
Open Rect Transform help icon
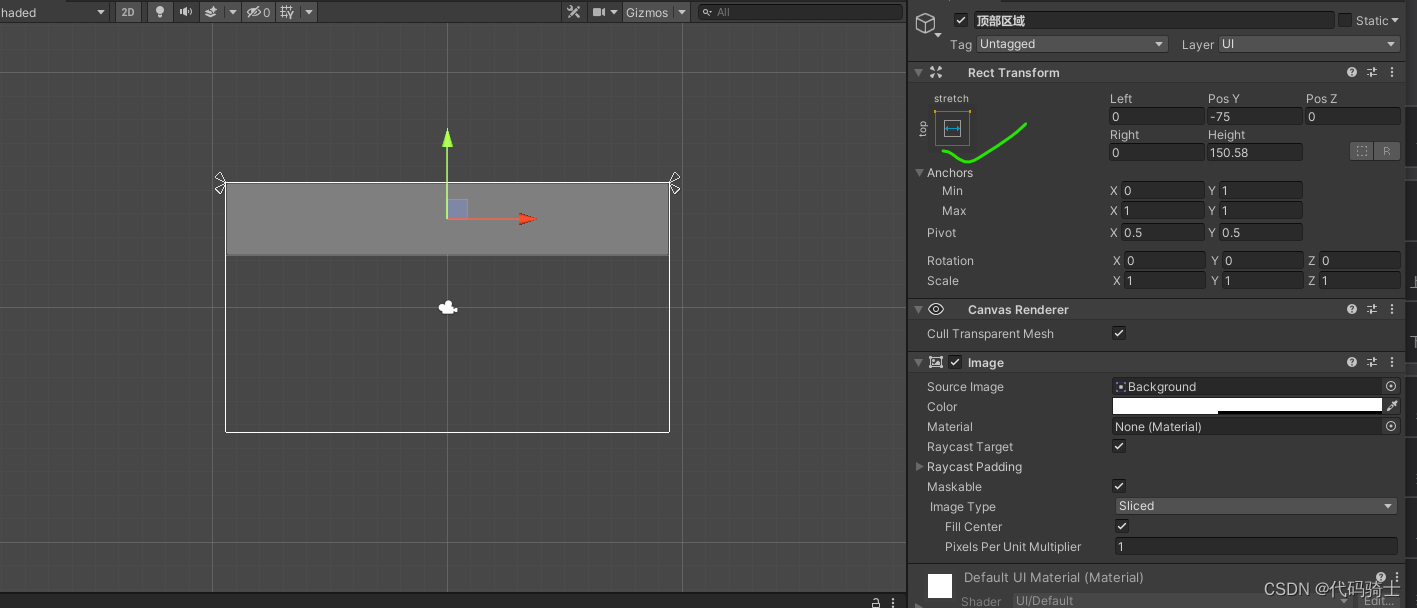point(1352,72)
